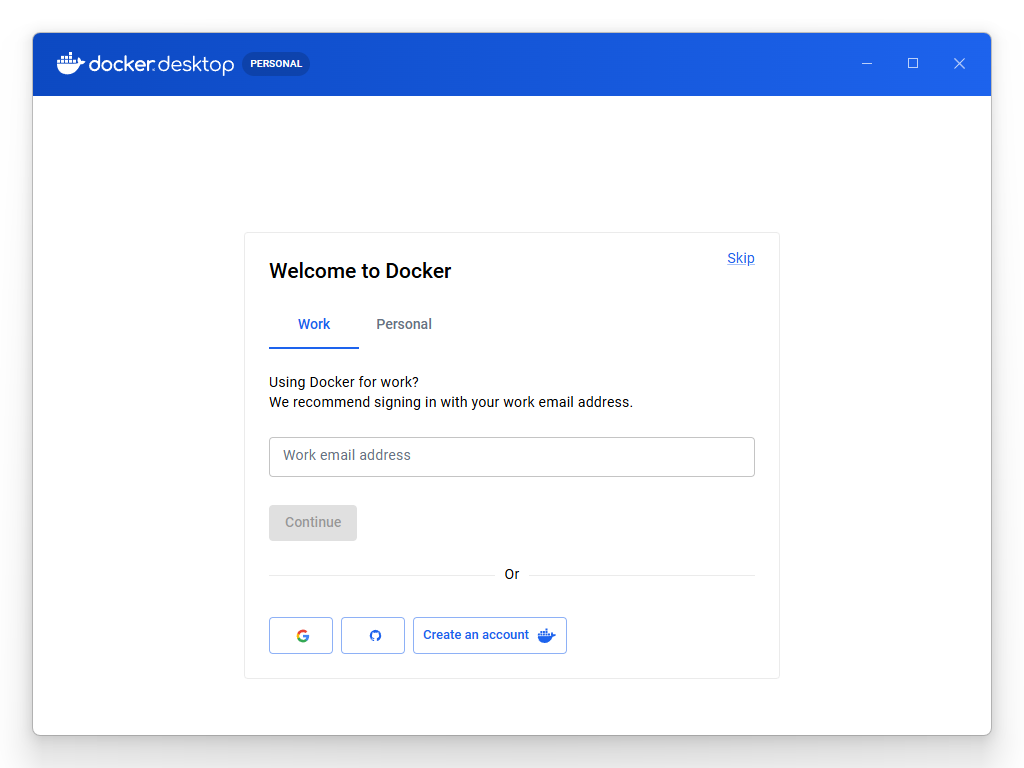
Task: Sign in with the Google icon button
Action: point(300,635)
